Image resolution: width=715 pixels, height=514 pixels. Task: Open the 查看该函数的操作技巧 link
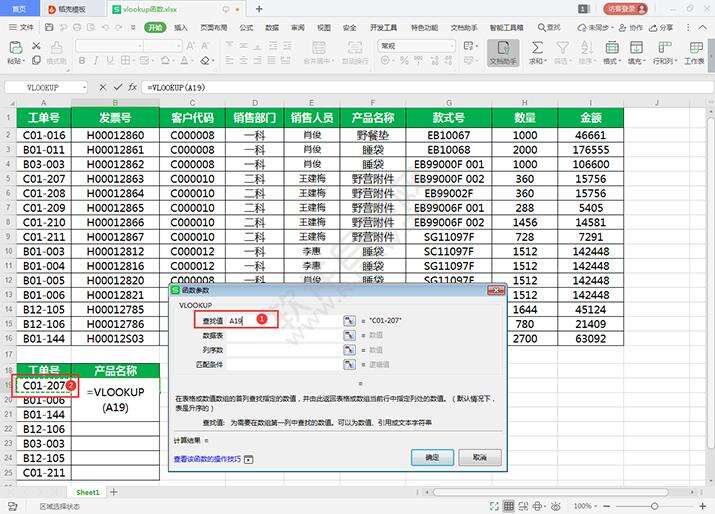(x=208, y=459)
